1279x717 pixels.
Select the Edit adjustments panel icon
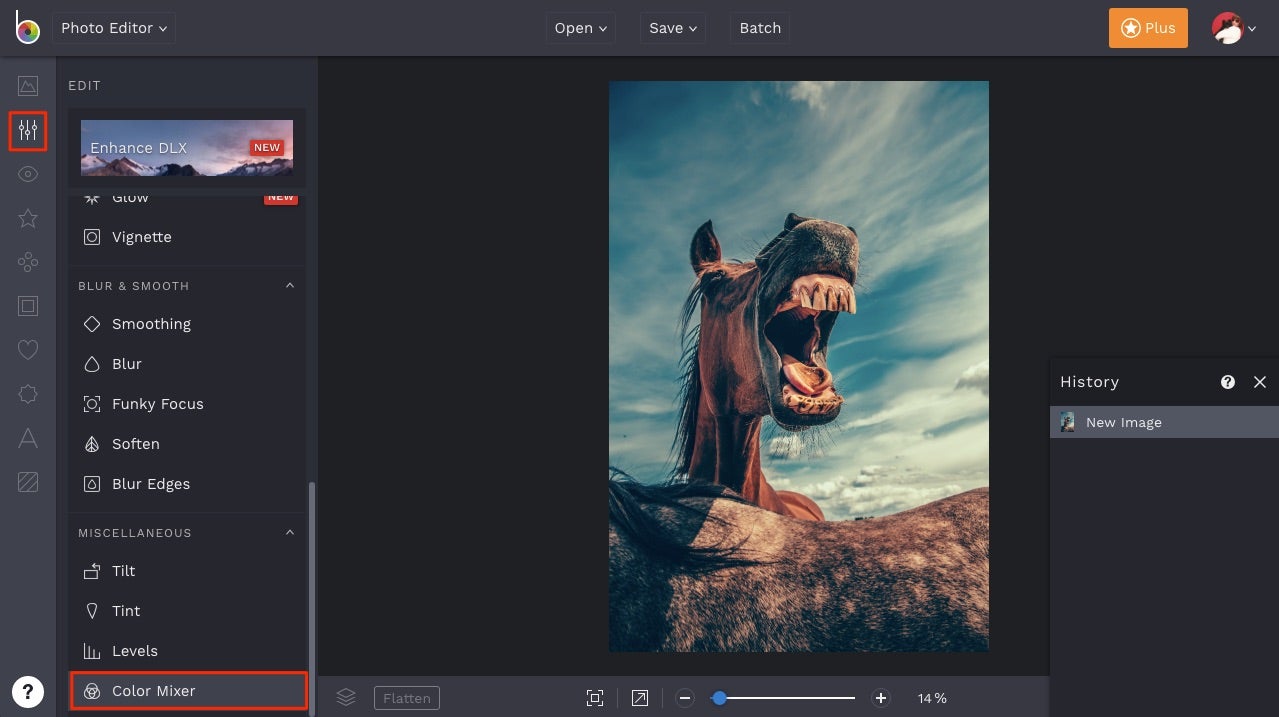[27, 130]
